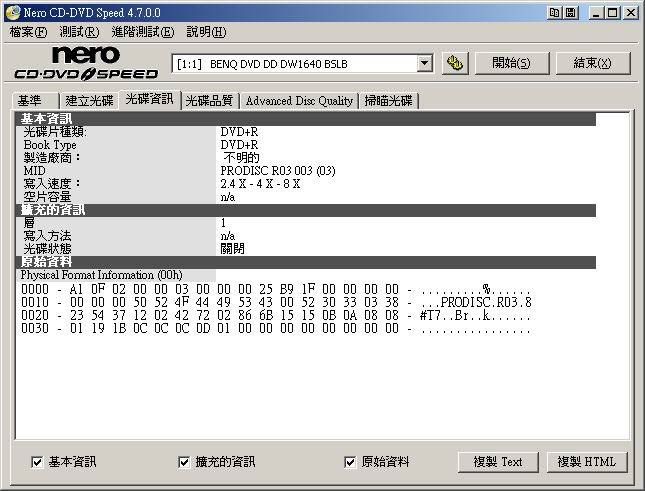Maximize the Nero CD-DVD Speed window
The image size is (645, 491).
(x=613, y=13)
